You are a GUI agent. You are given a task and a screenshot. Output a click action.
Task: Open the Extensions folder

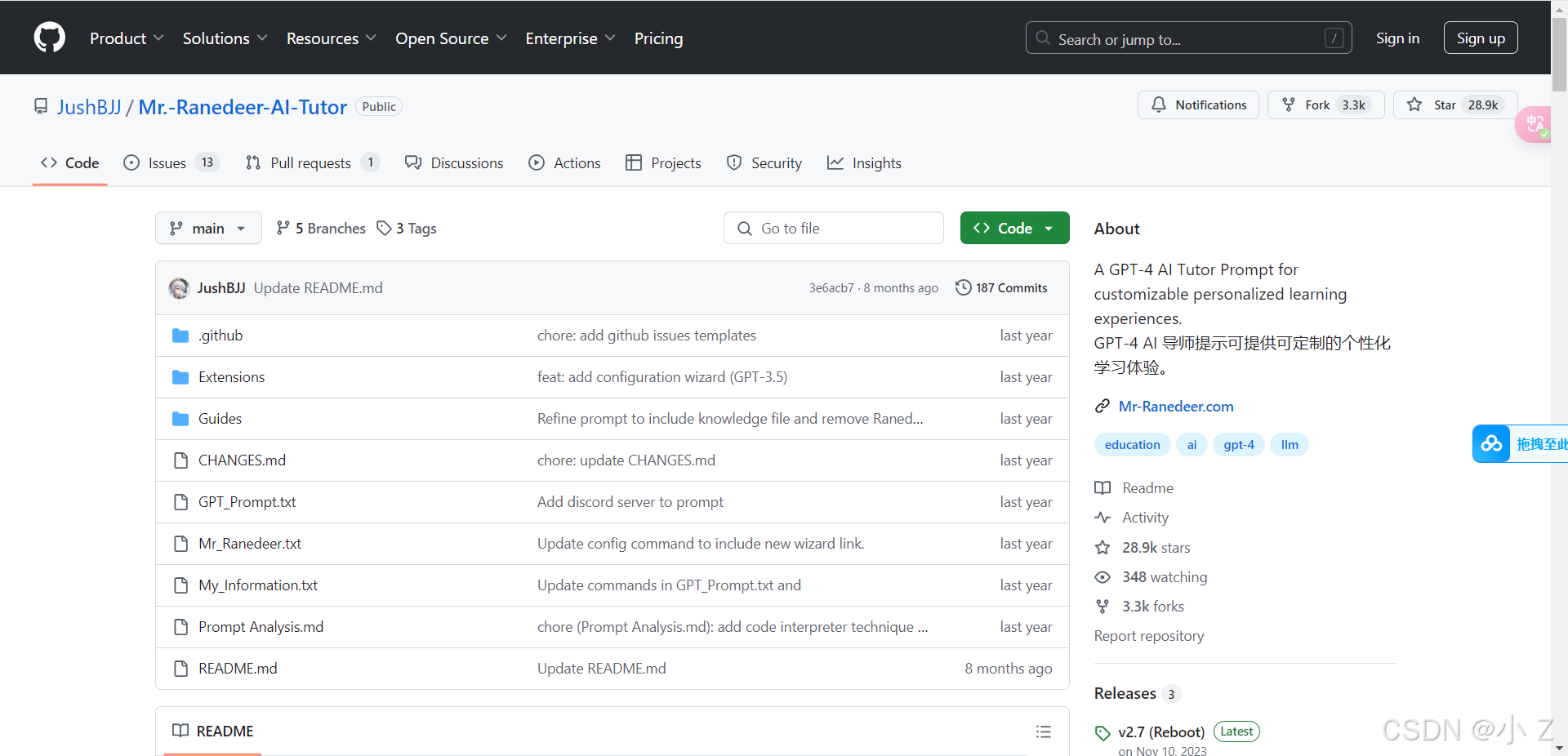(x=231, y=377)
